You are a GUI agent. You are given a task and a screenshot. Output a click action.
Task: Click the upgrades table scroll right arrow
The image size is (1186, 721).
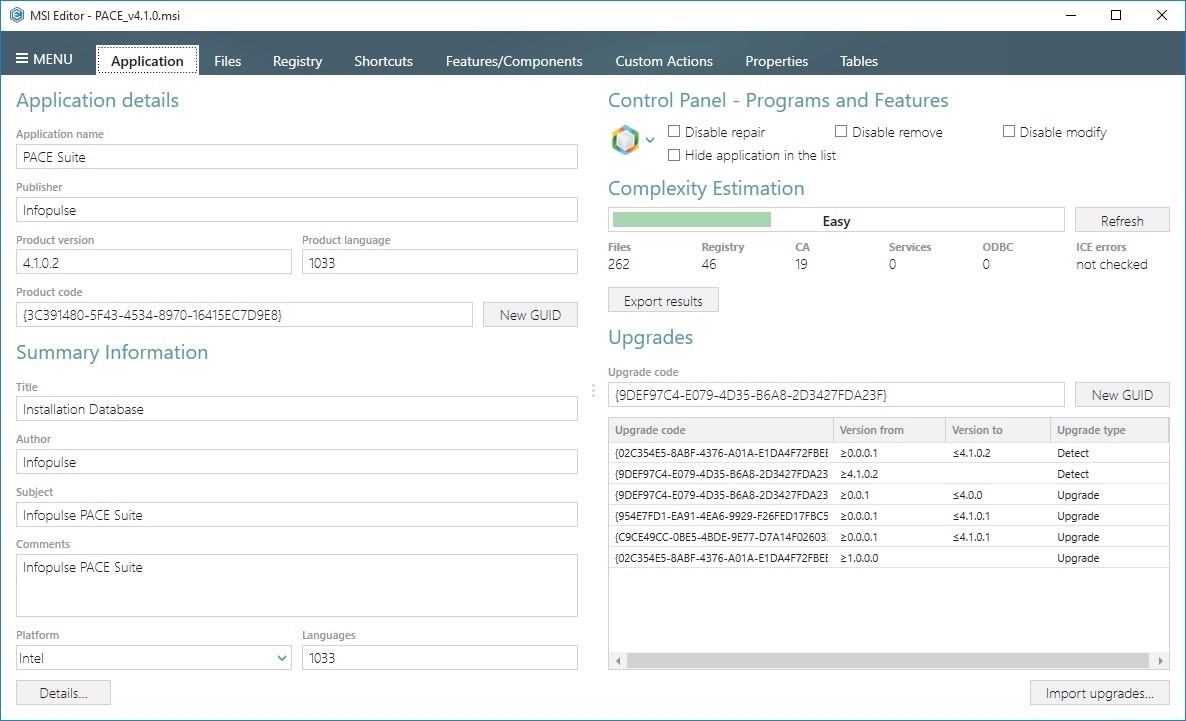tap(1160, 660)
